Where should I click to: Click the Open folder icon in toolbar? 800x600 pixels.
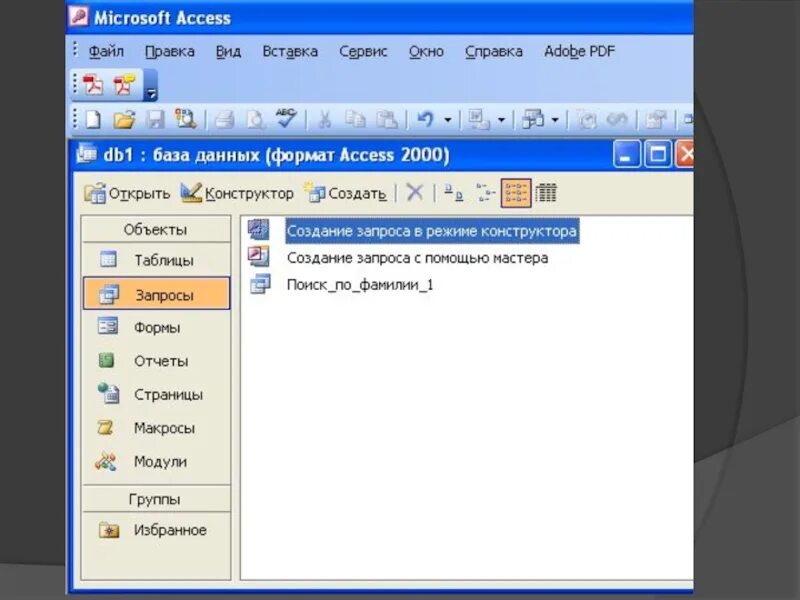pyautogui.click(x=124, y=120)
